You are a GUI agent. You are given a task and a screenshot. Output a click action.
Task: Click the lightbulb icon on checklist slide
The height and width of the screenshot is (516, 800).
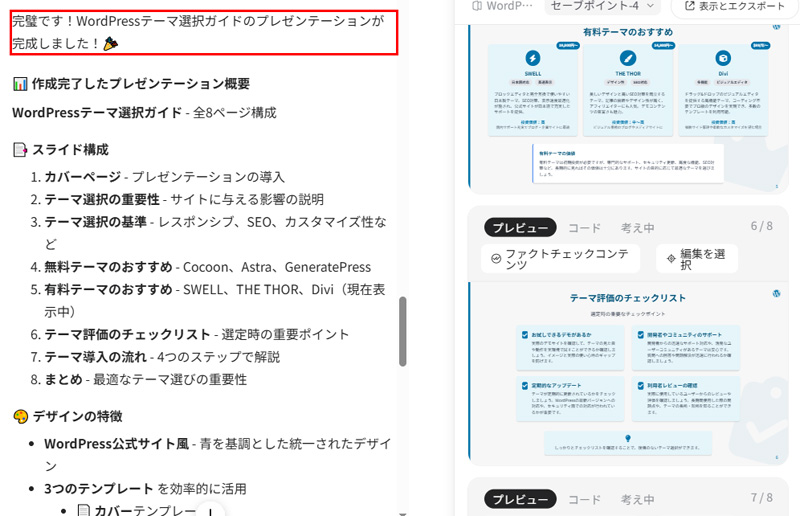point(628,438)
